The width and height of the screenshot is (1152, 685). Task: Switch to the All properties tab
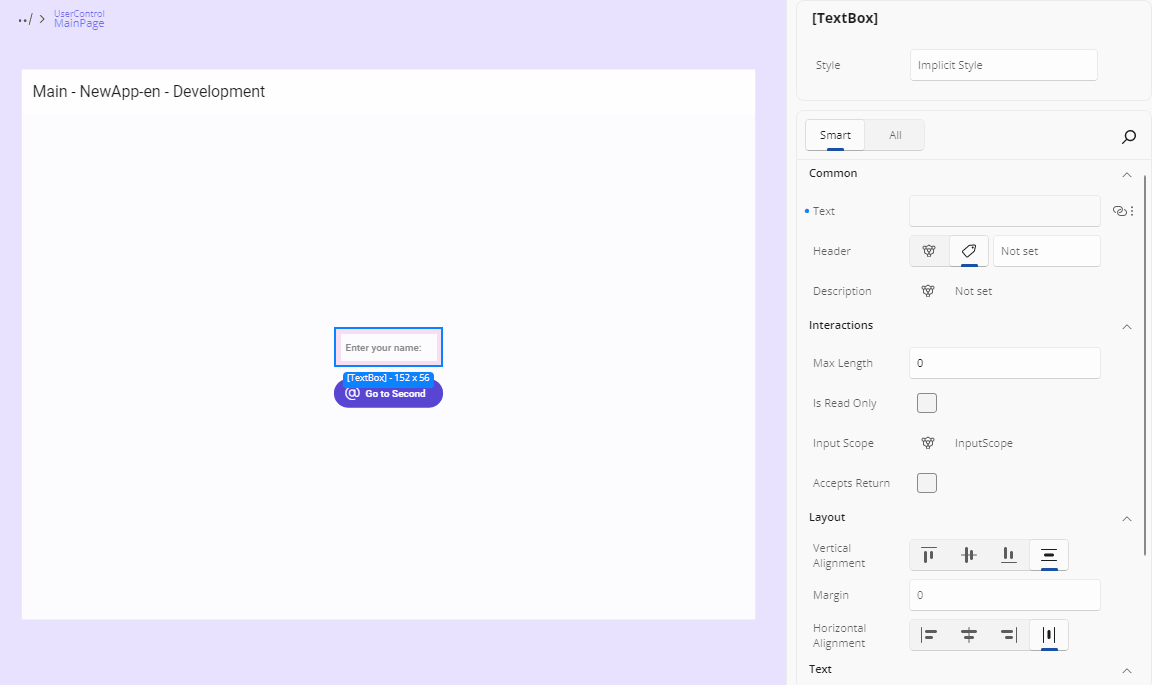tap(894, 134)
